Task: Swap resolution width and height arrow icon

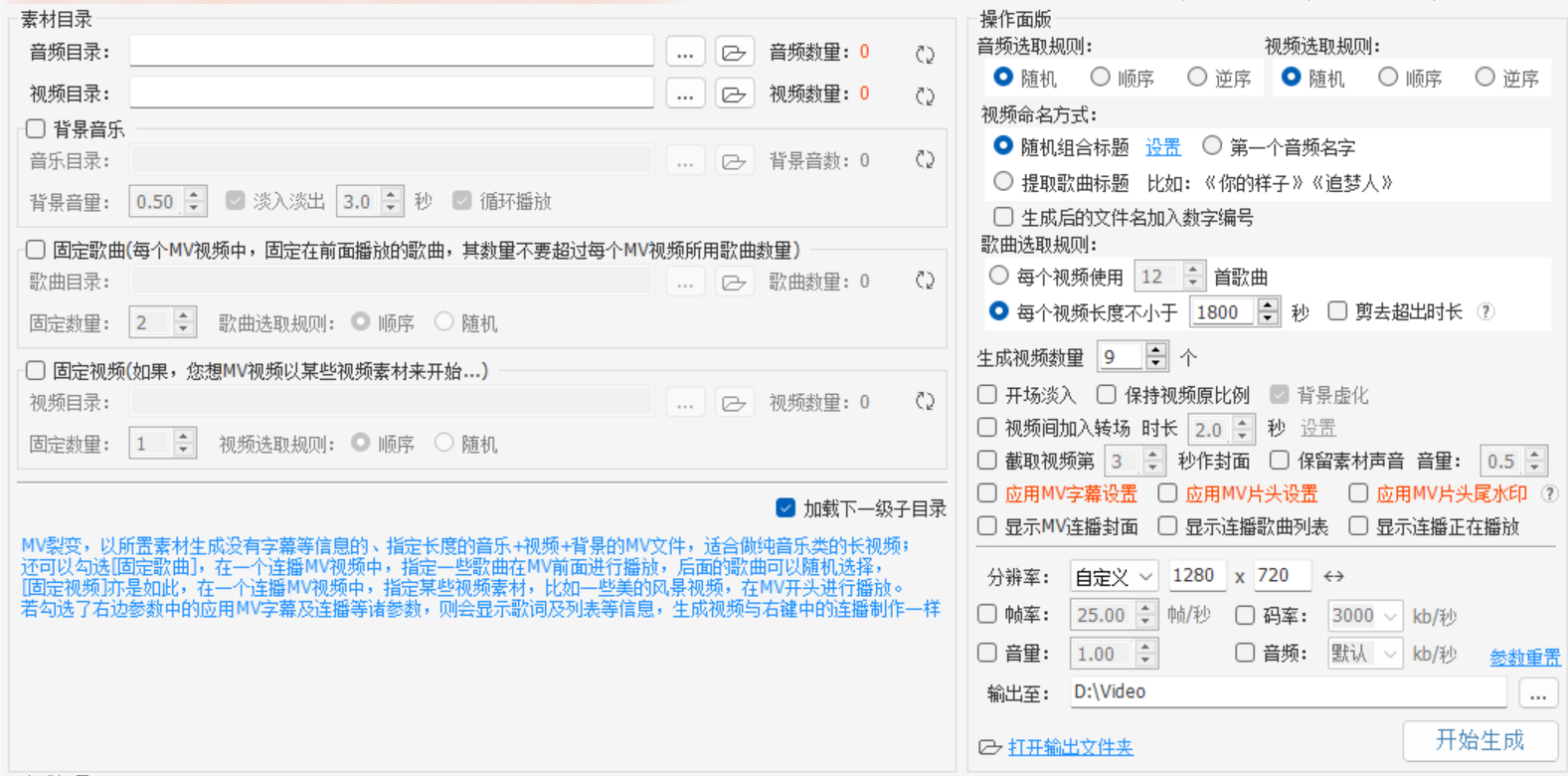Action: point(1334,576)
